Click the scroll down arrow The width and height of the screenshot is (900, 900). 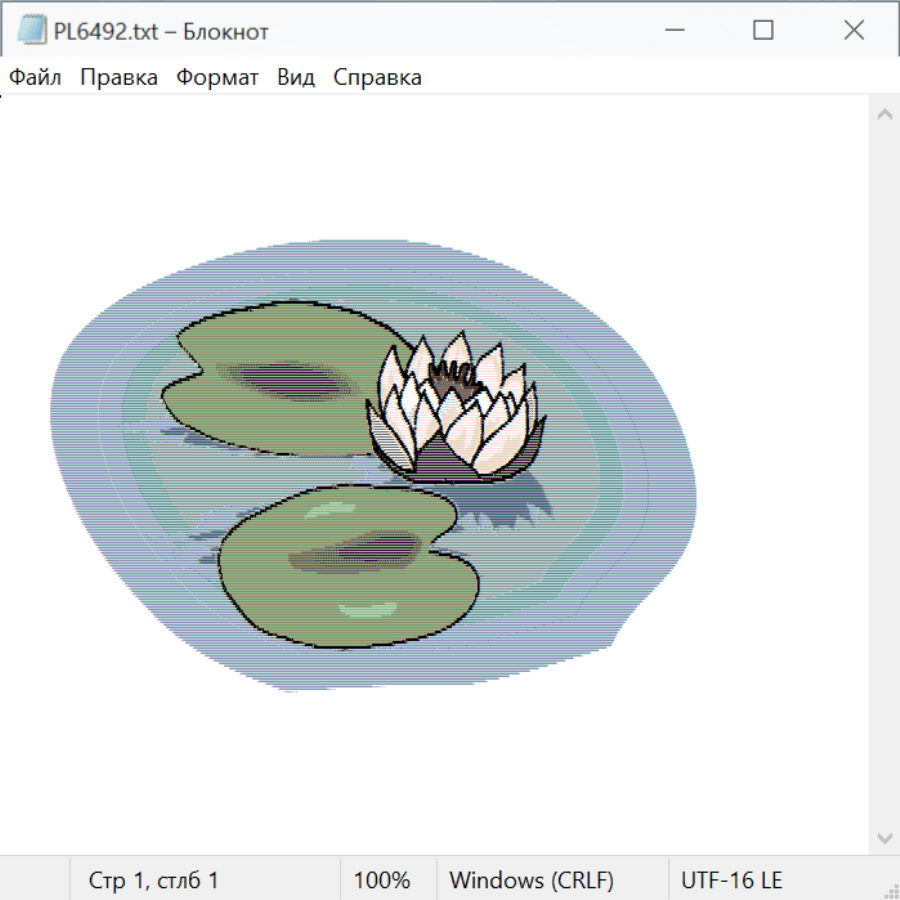coord(884,837)
